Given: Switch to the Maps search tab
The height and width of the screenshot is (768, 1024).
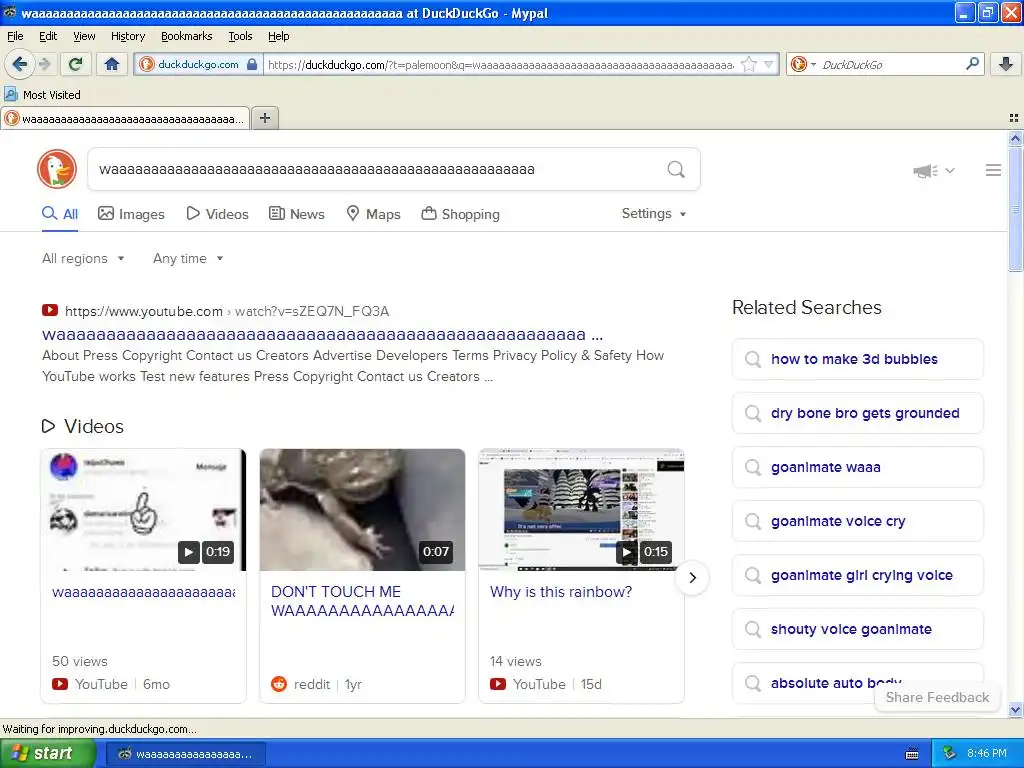Looking at the screenshot, I should click(374, 214).
